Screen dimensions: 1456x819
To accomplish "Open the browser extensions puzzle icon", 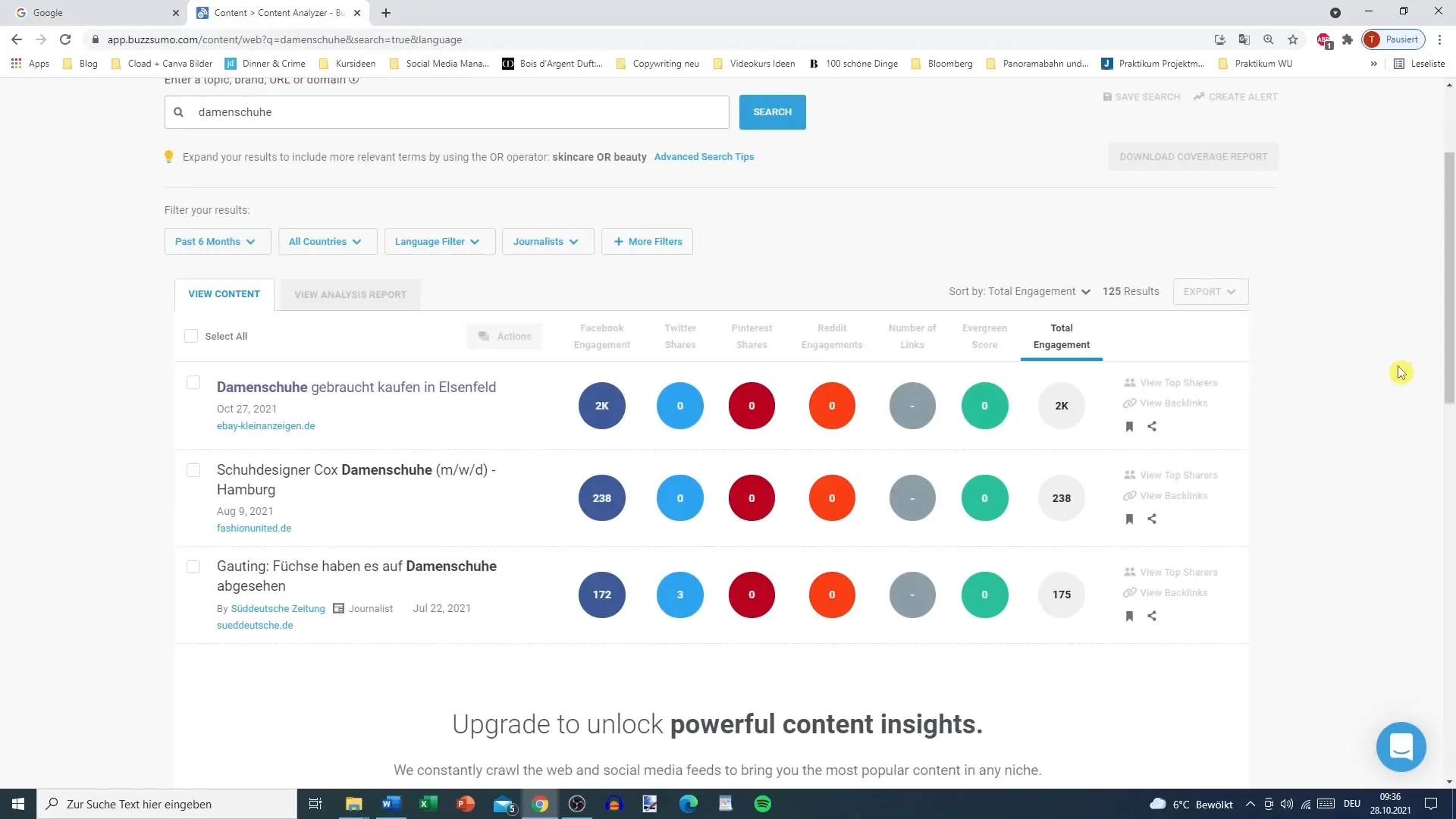I will (1348, 39).
